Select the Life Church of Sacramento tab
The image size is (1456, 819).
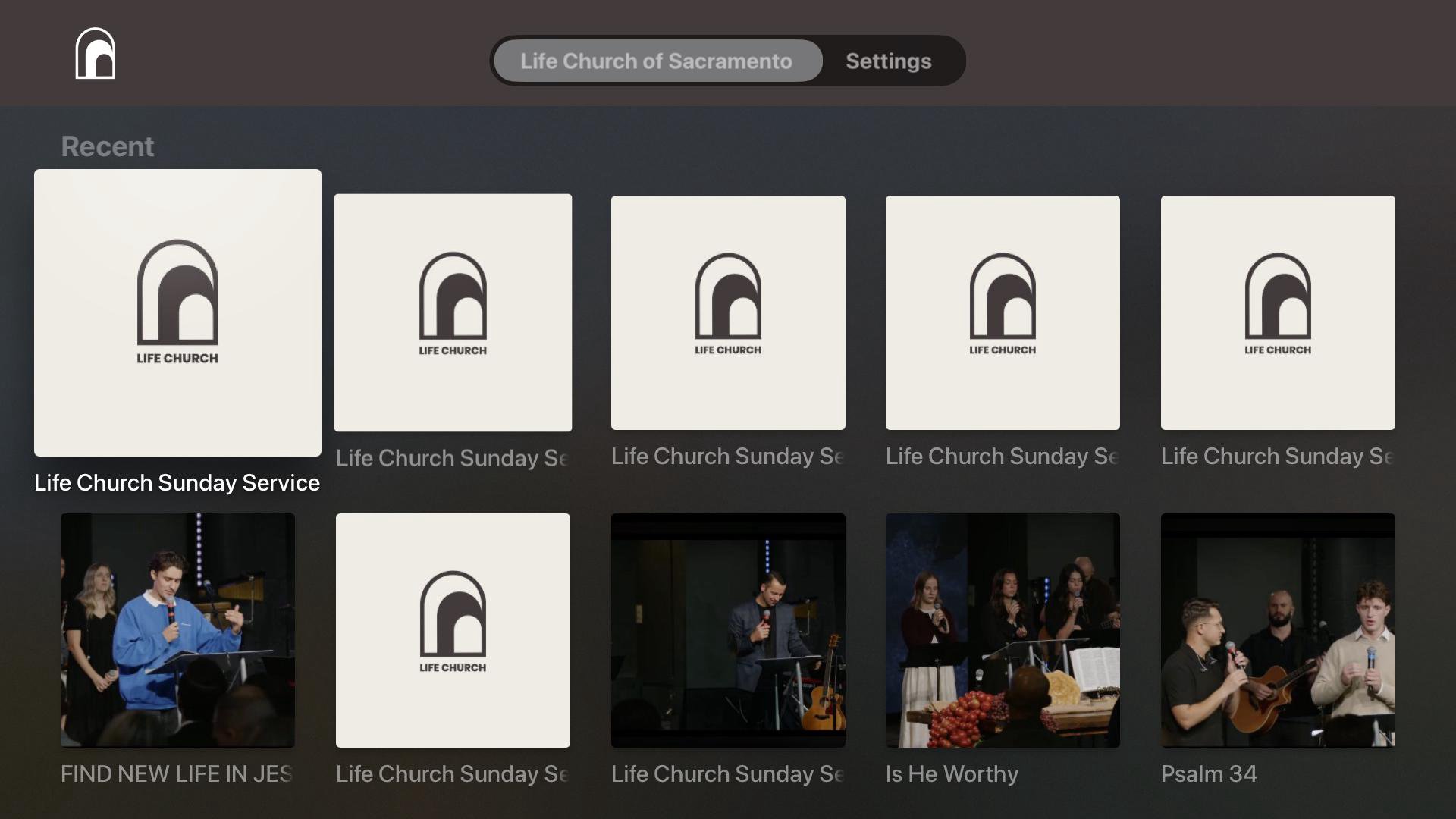point(657,61)
